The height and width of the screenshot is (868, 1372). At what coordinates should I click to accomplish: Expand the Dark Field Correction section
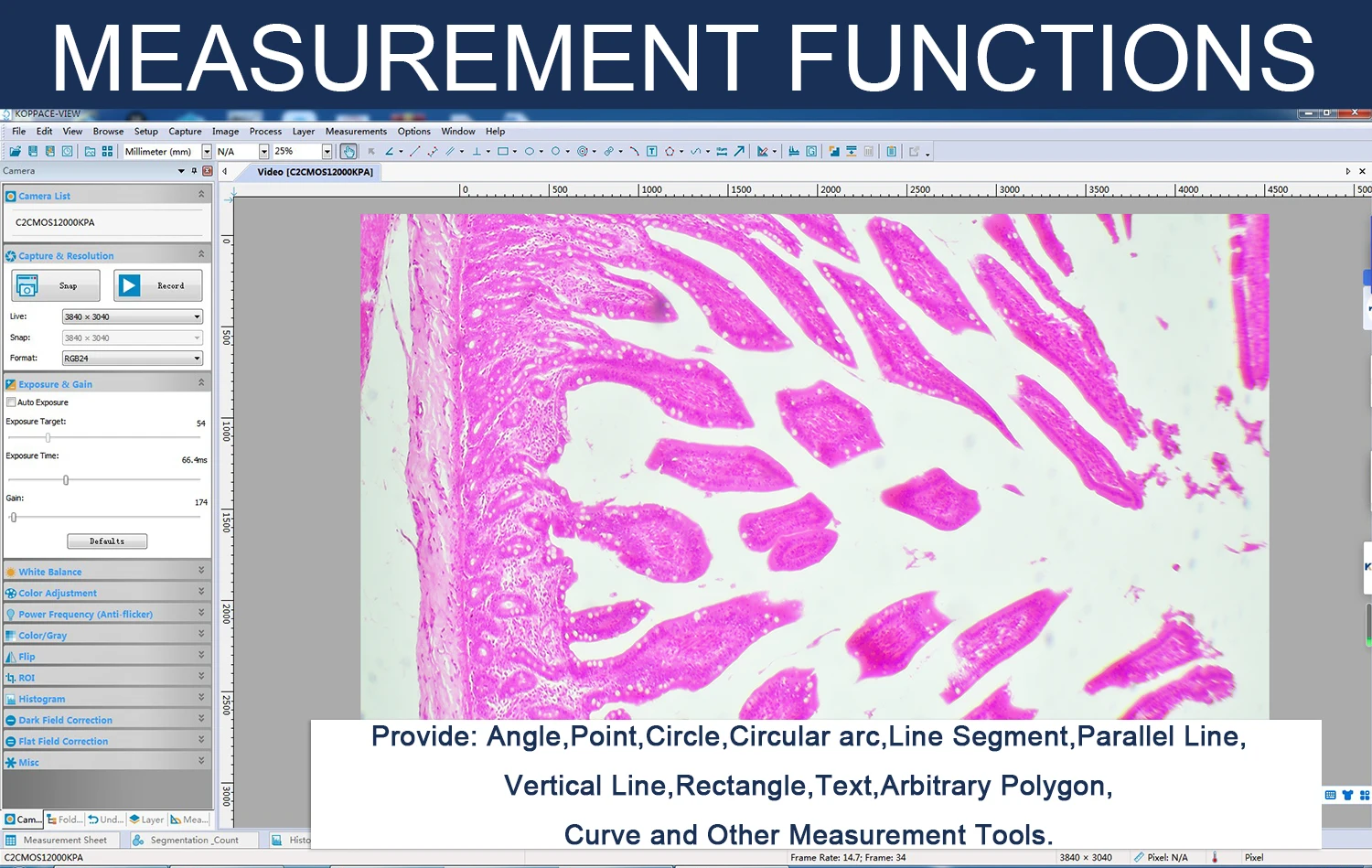pos(107,720)
